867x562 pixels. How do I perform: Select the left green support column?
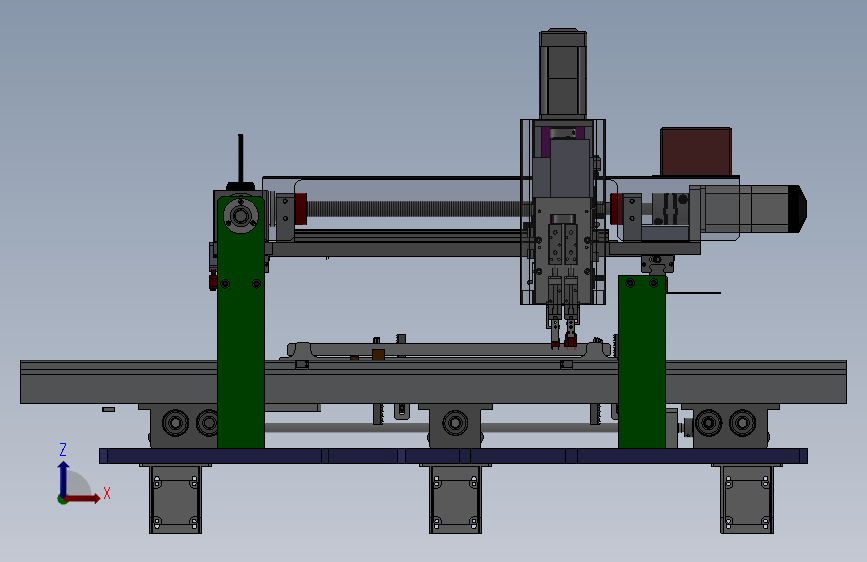tap(241, 322)
